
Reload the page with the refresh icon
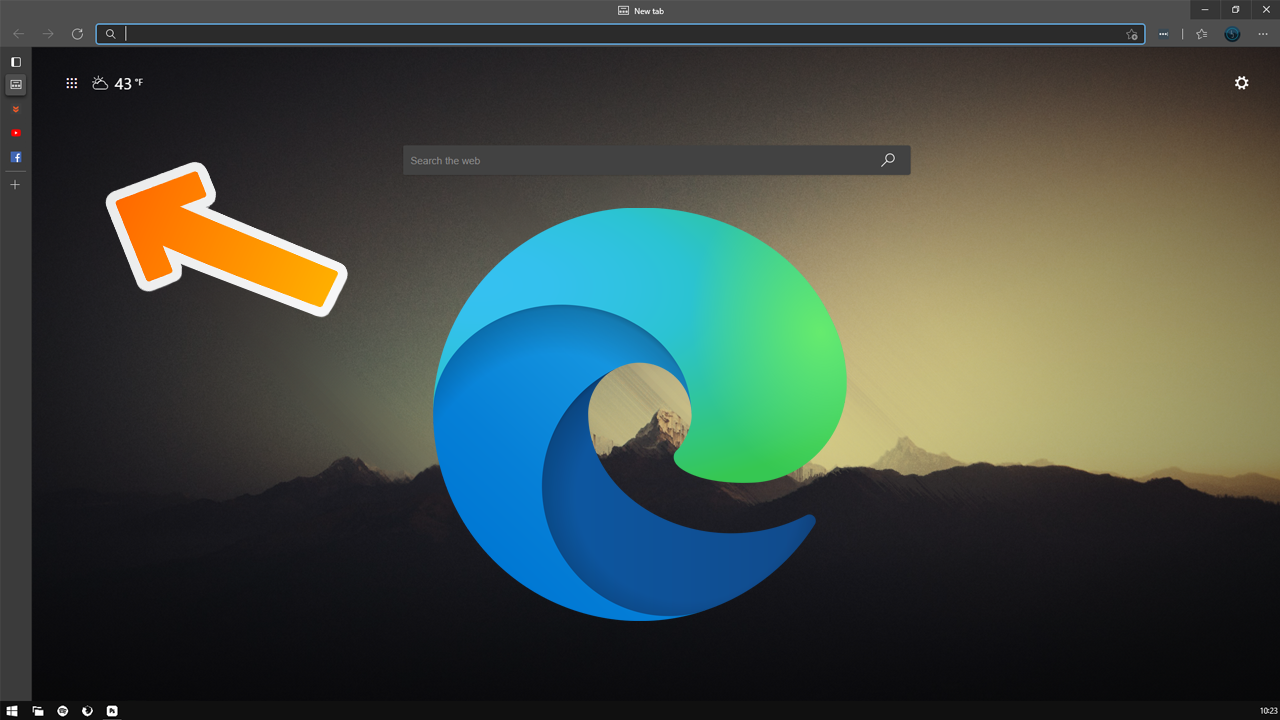click(x=77, y=34)
